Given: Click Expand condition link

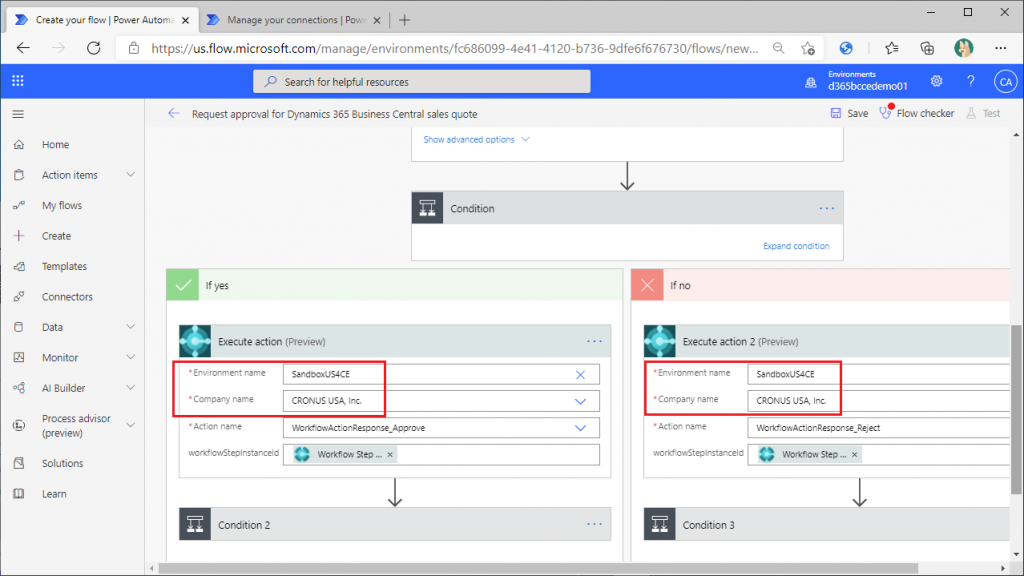Looking at the screenshot, I should [796, 246].
